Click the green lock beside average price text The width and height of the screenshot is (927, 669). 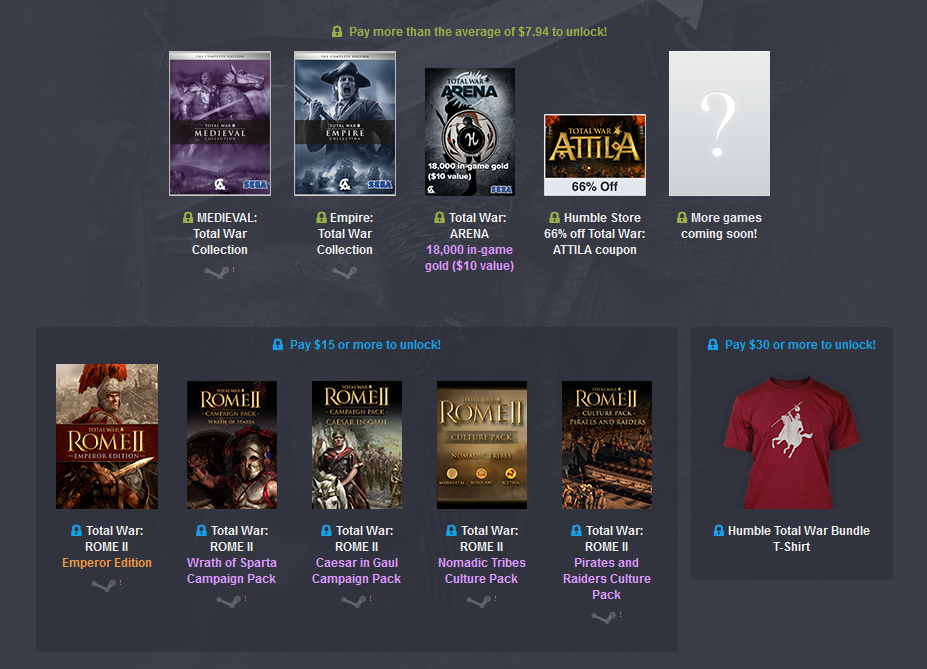337,31
